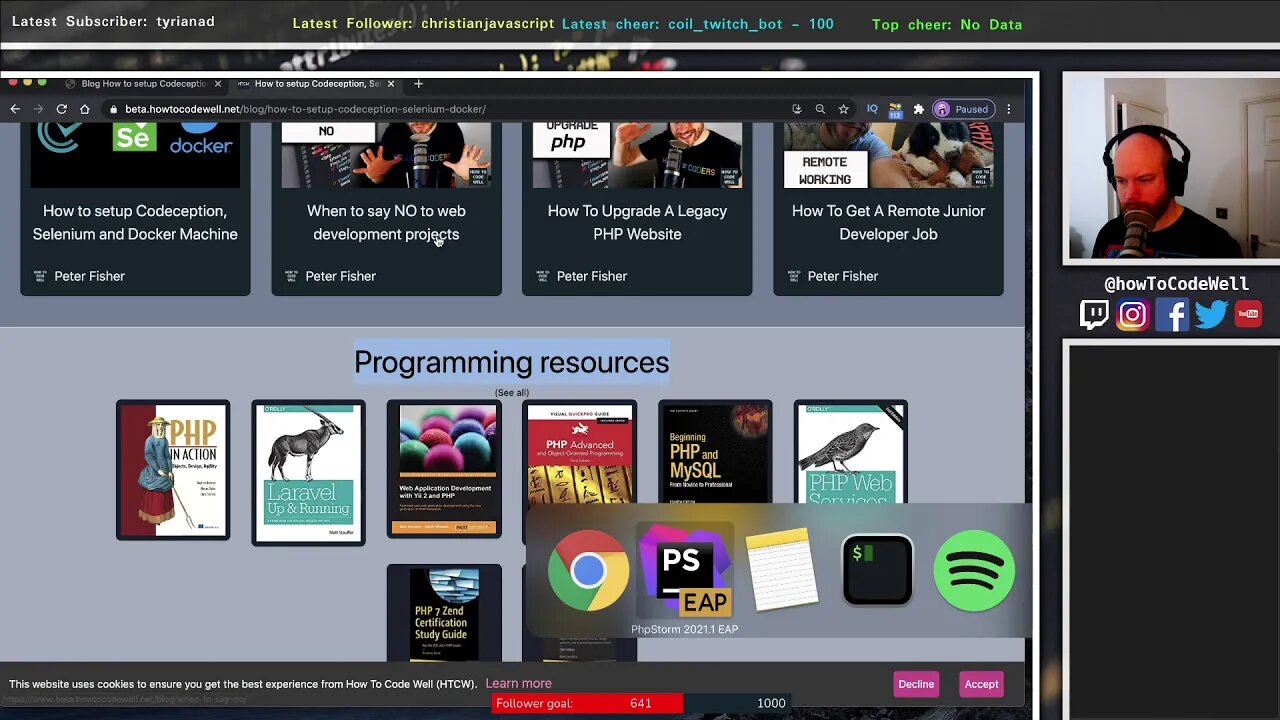This screenshot has width=1280, height=720.
Task: Select PhpStorm 2021.1 EAP in app switcher
Action: [x=685, y=571]
